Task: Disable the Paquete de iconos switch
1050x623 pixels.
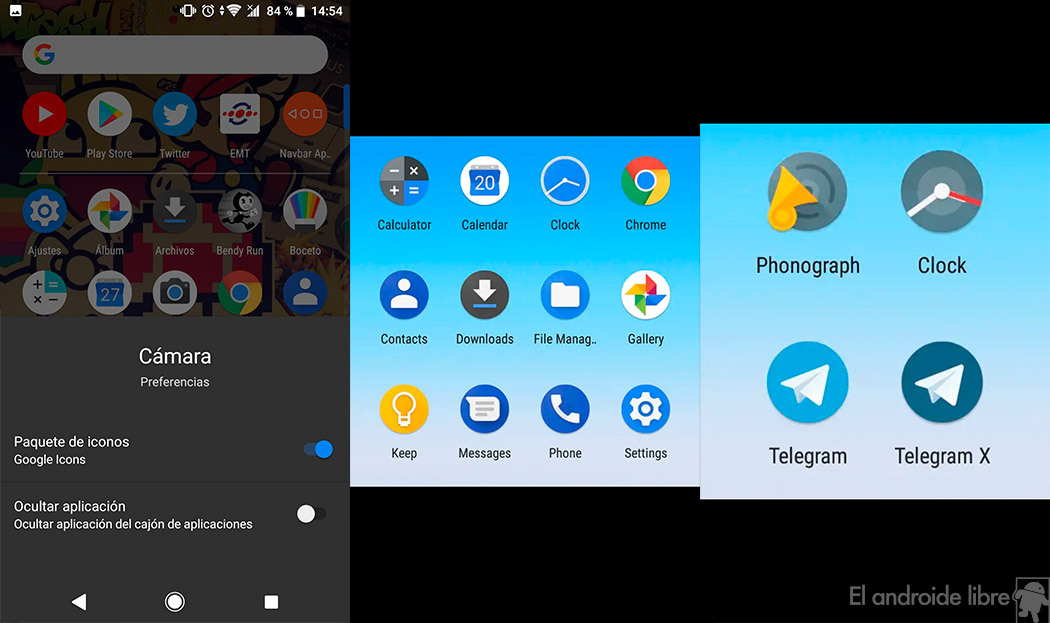Action: (318, 449)
